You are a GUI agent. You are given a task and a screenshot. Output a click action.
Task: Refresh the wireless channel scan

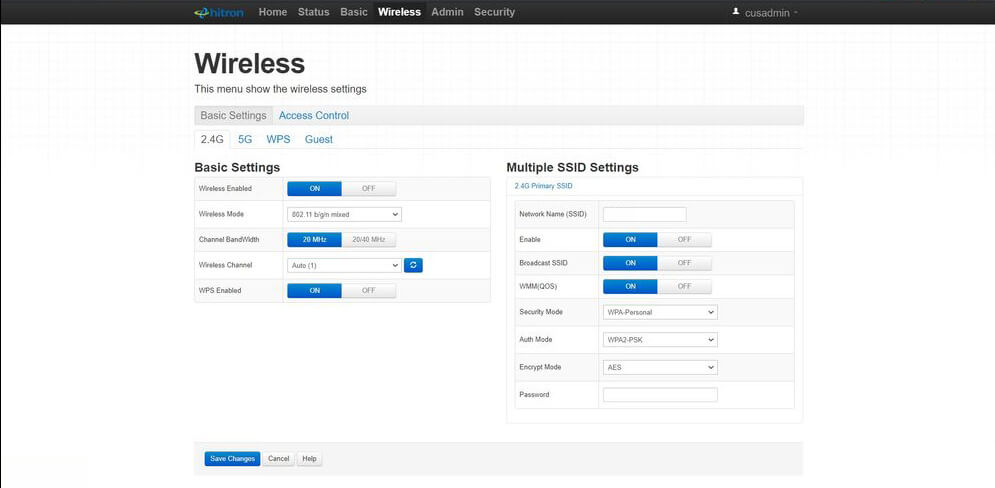tap(413, 265)
